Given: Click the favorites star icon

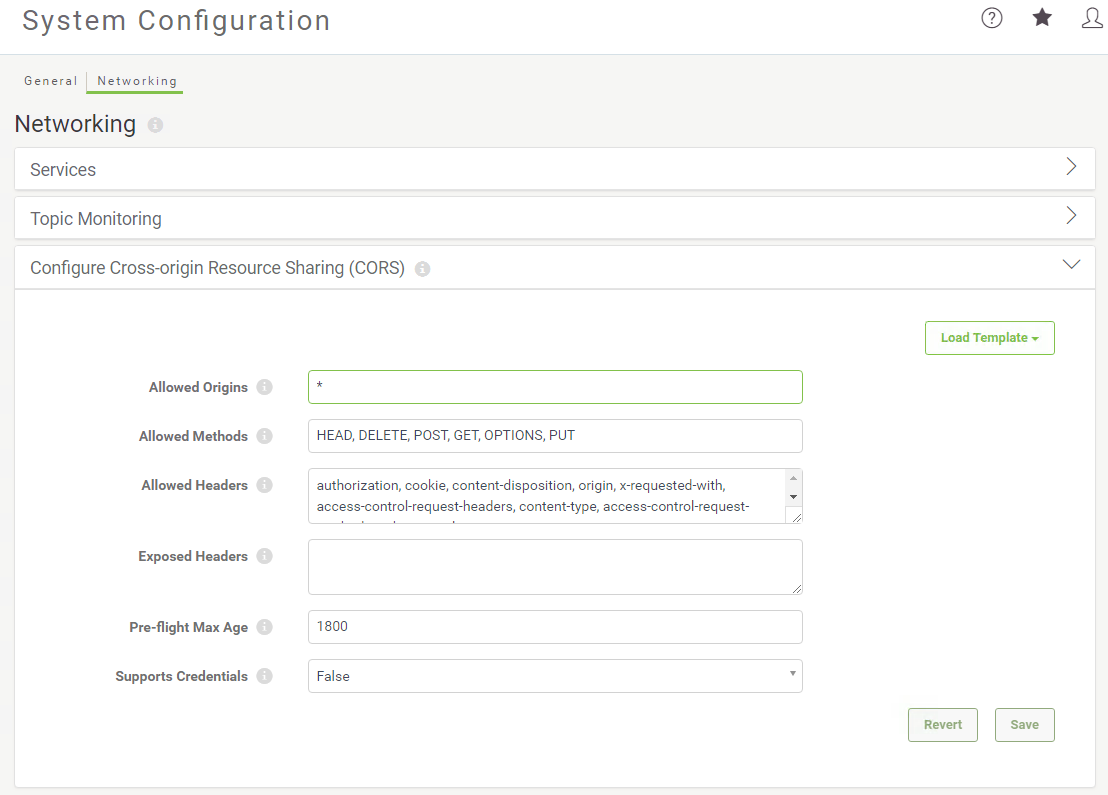Looking at the screenshot, I should (1042, 17).
